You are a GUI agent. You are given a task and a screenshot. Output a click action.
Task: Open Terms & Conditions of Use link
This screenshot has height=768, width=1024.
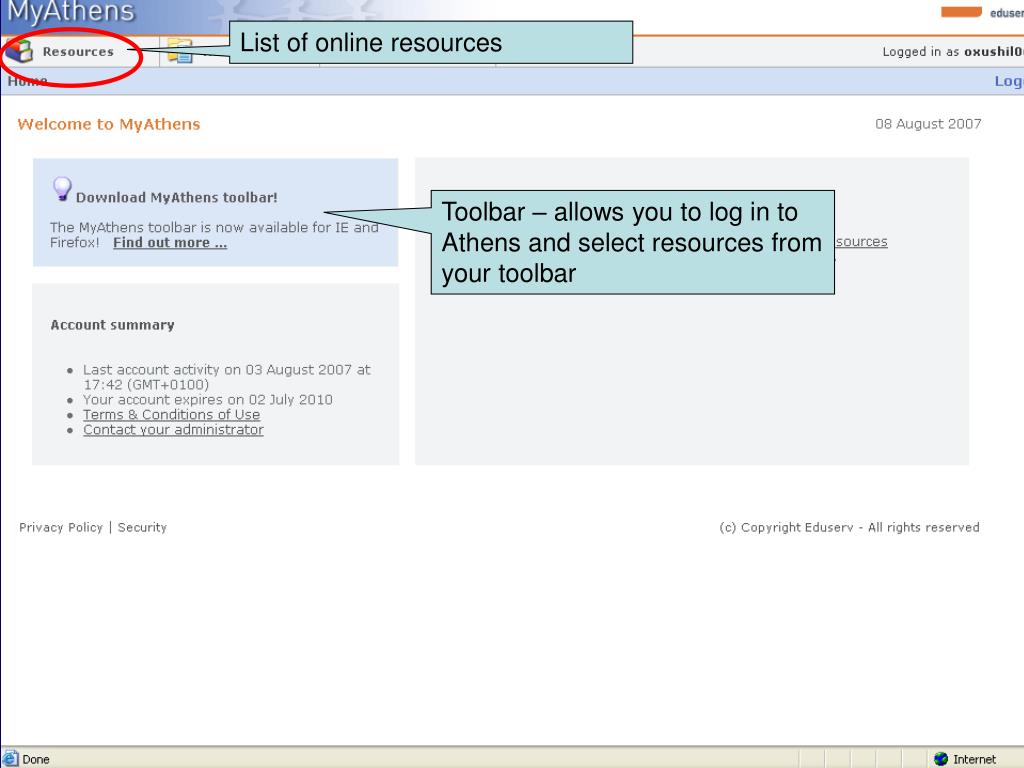pyautogui.click(x=171, y=415)
